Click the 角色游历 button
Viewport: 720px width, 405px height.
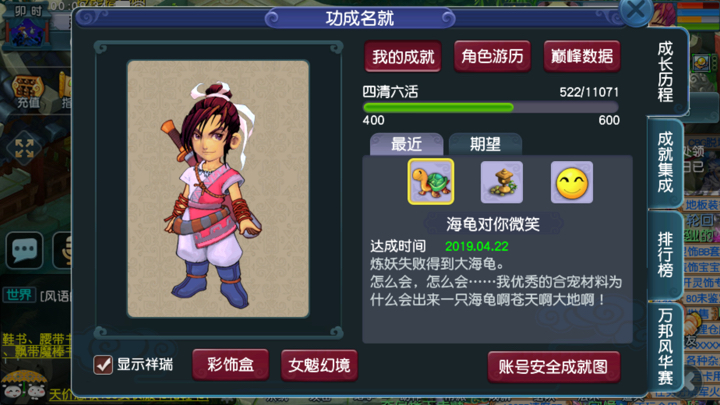pos(492,56)
